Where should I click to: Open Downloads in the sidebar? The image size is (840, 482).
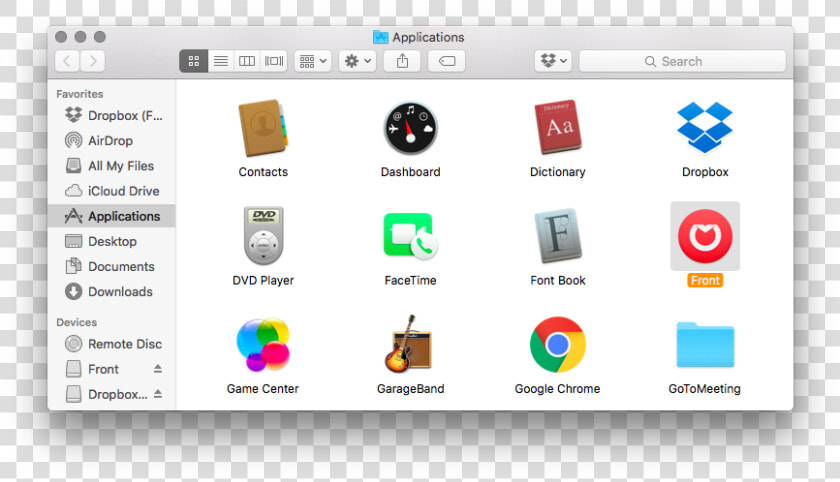tap(112, 291)
